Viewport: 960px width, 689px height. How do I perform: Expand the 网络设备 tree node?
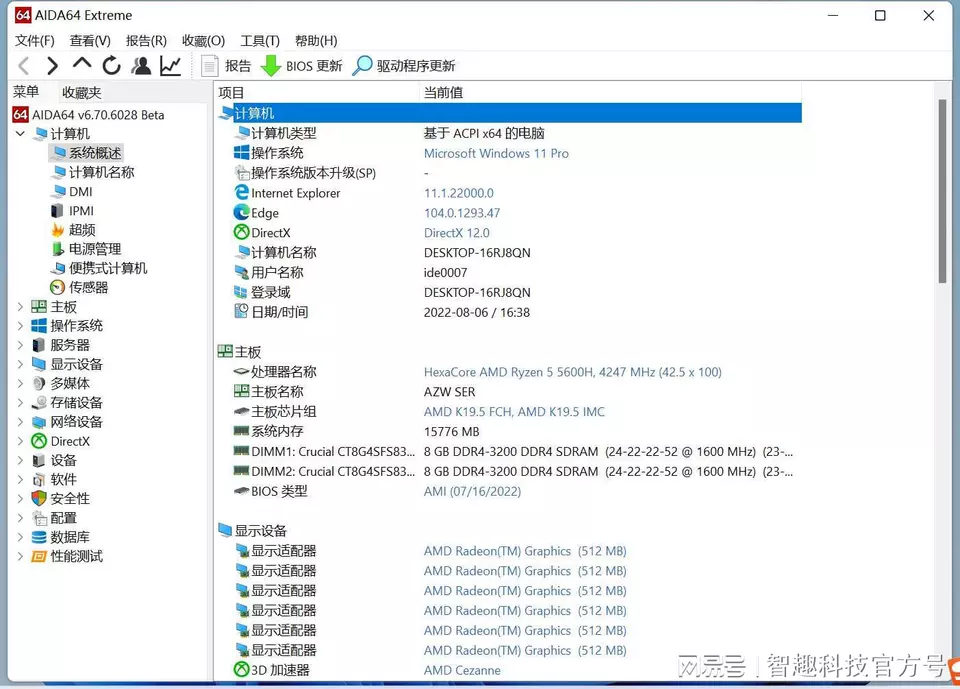[x=20, y=421]
